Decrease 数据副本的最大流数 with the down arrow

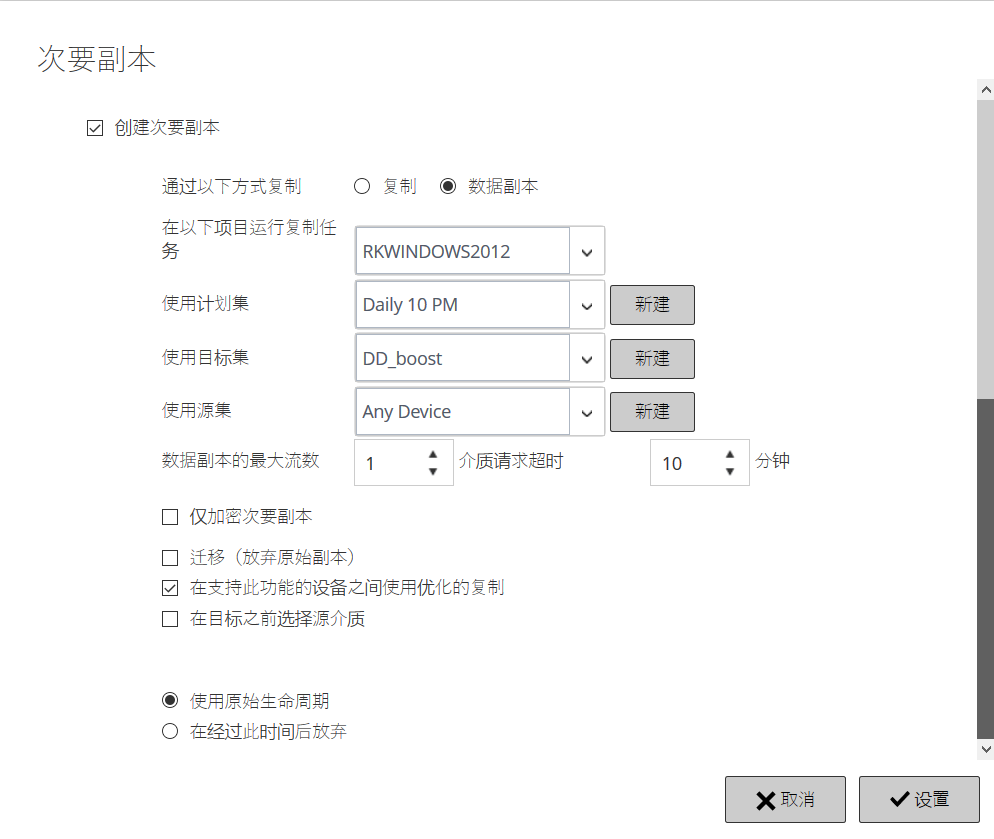point(432,472)
